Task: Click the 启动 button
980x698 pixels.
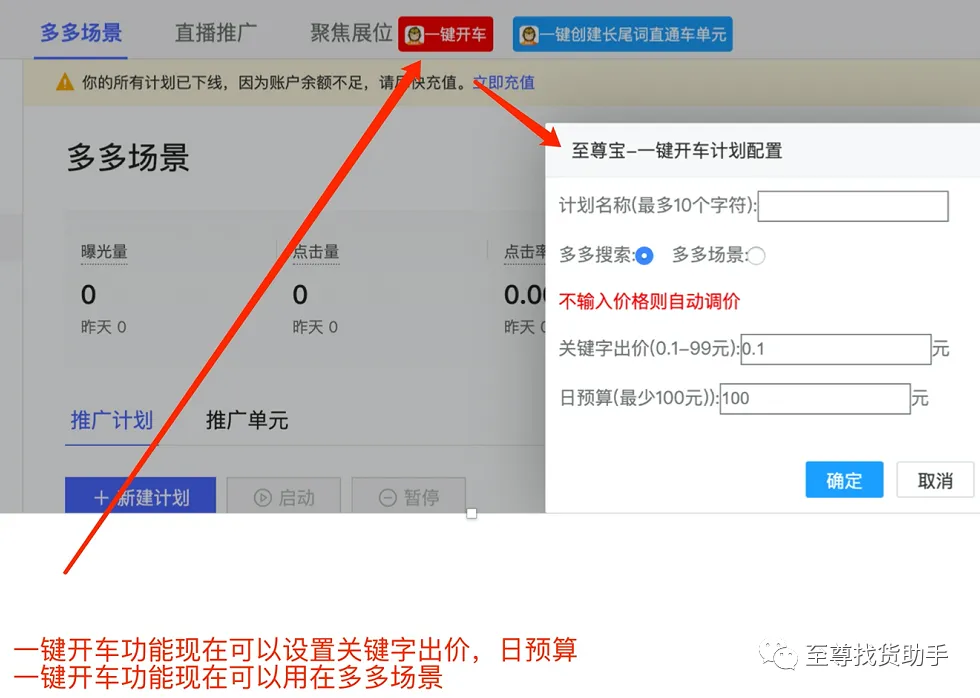Action: [284, 496]
